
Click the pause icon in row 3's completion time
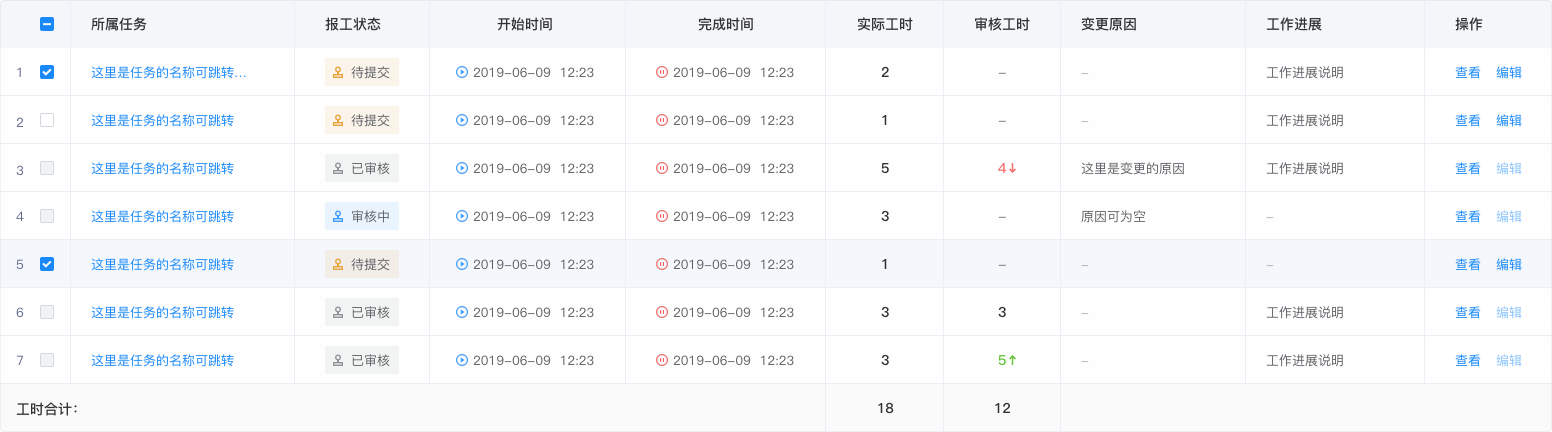[x=662, y=168]
